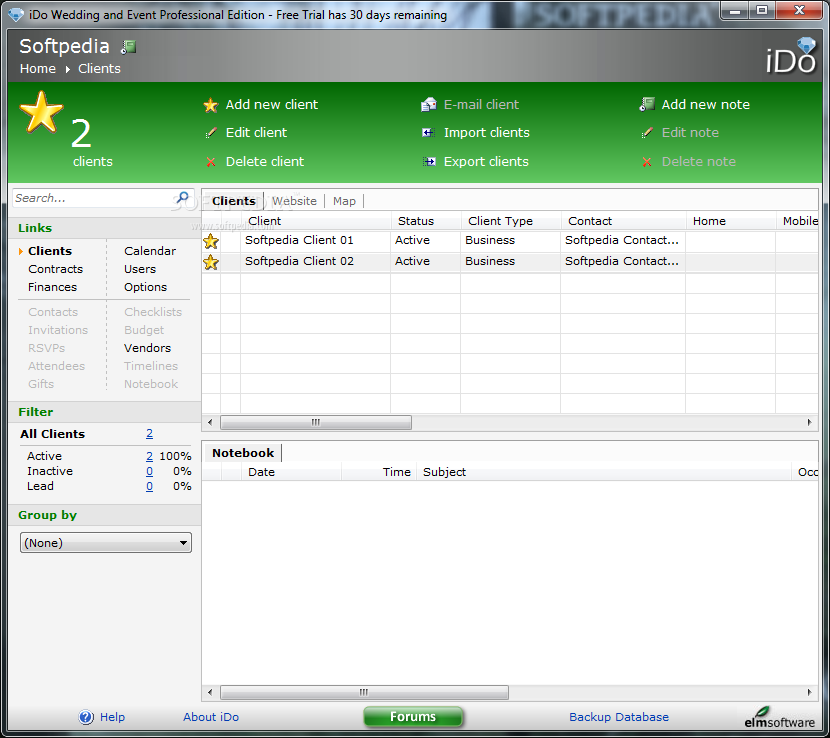
Task: Click clients grid right scroll arrow
Action: [x=809, y=422]
